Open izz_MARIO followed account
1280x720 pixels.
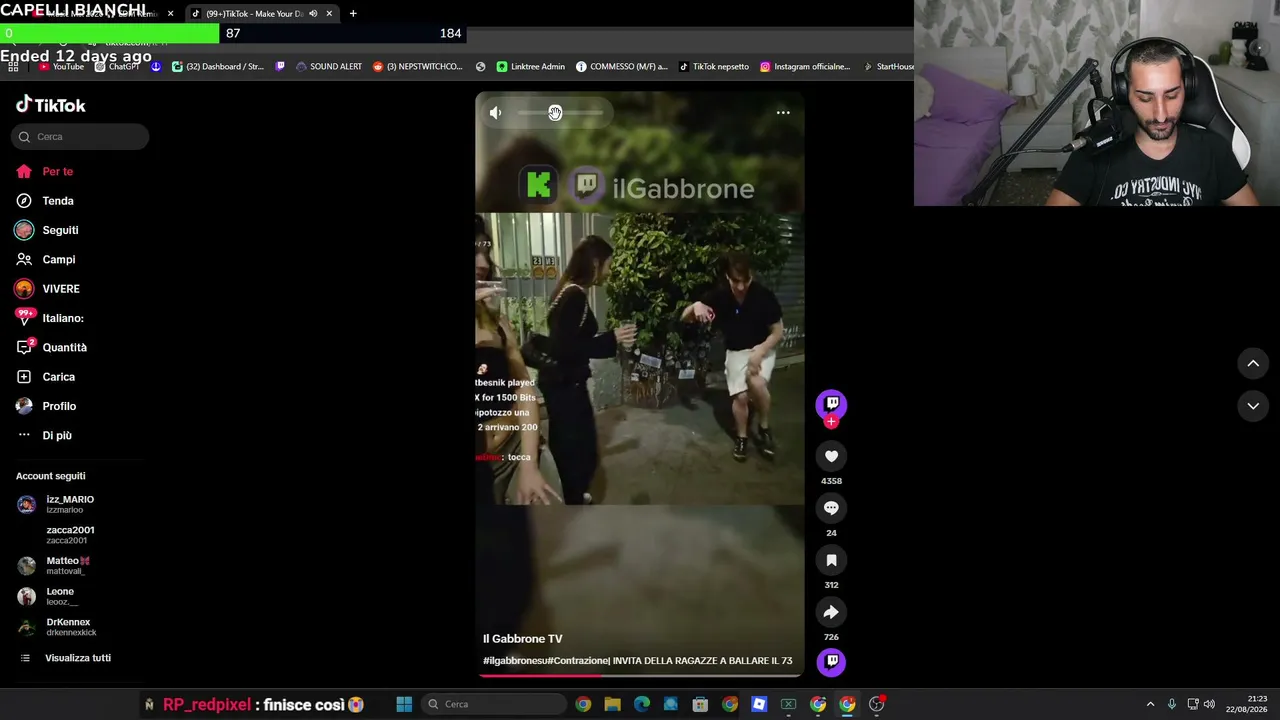[x=58, y=504]
